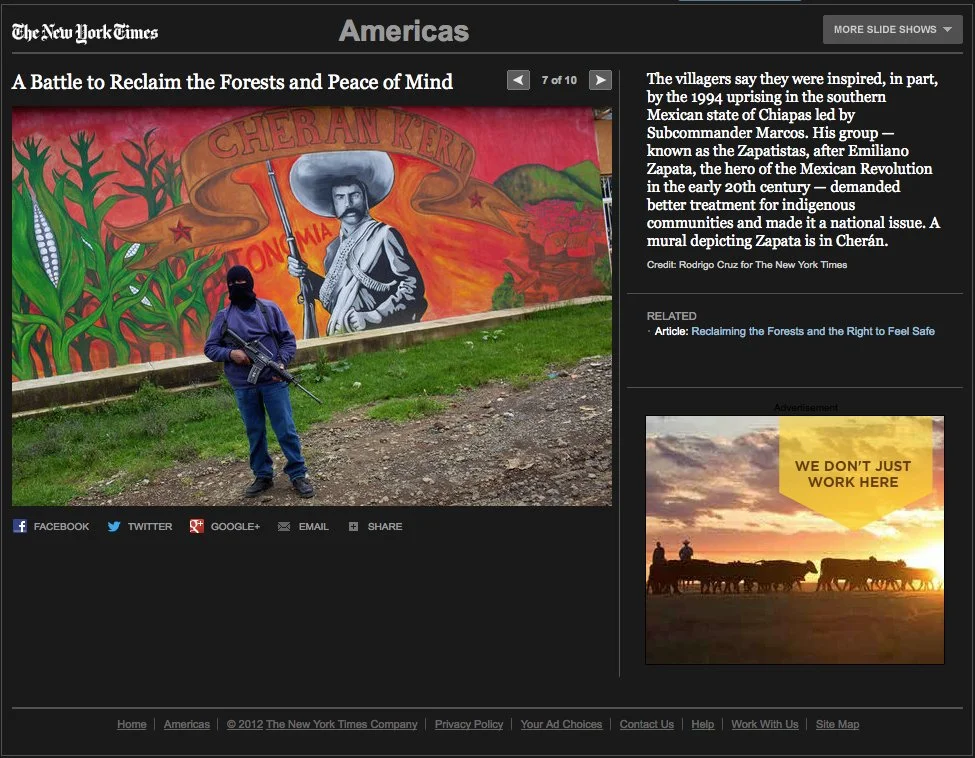Open the MORE SLIDE SHOWS dropdown
The width and height of the screenshot is (975, 758).
click(884, 29)
